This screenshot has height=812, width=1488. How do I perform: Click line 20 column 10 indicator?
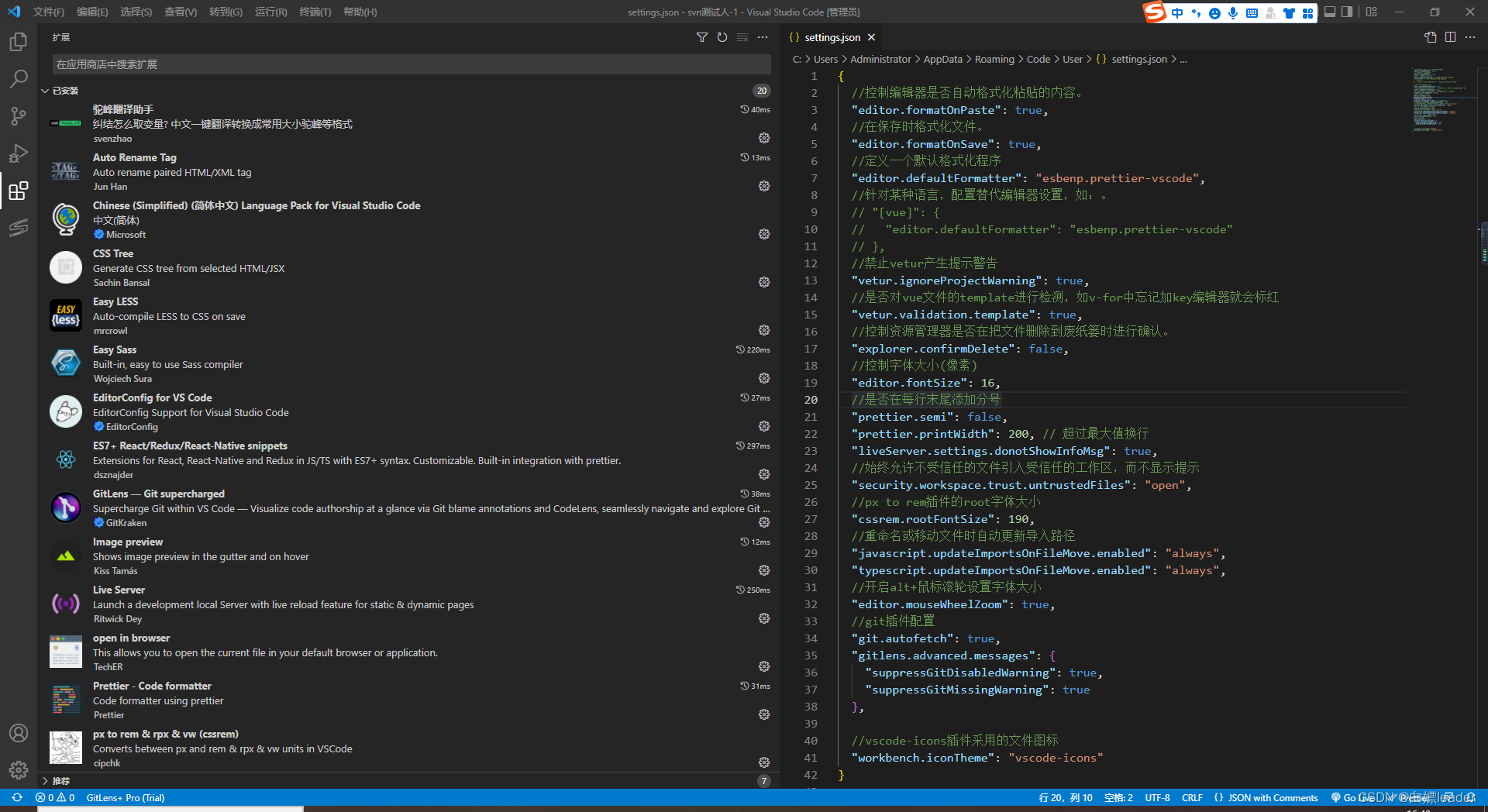click(x=1065, y=797)
